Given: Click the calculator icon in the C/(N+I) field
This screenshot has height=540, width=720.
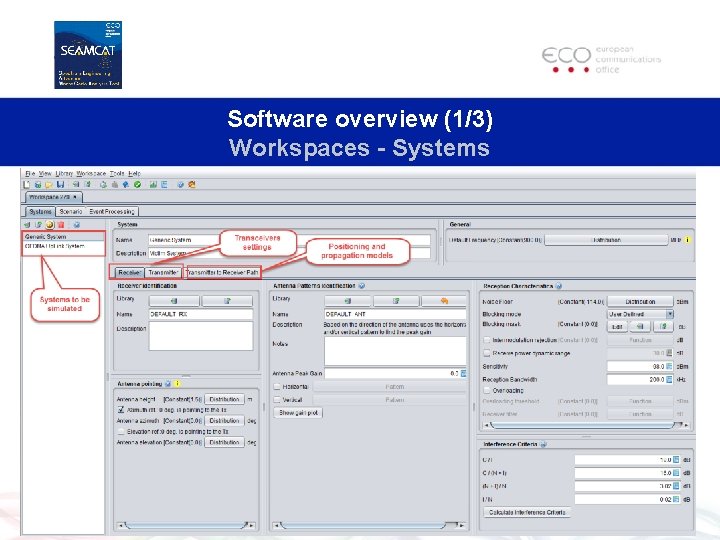Looking at the screenshot, I should pos(676,472).
